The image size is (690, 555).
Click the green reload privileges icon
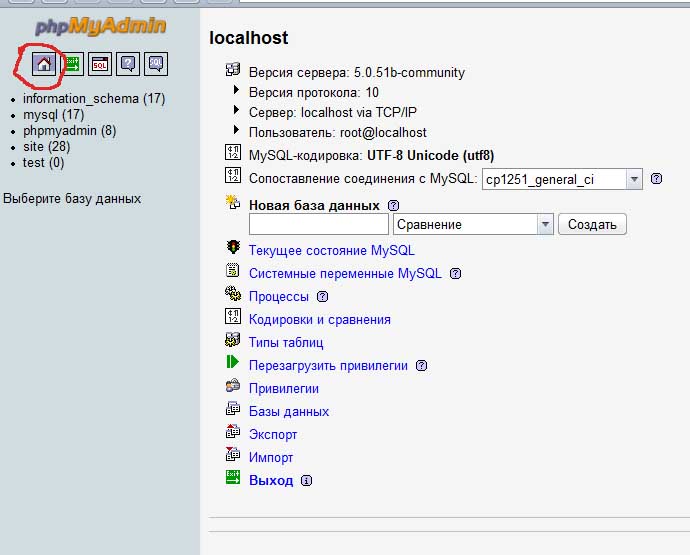[x=233, y=362]
